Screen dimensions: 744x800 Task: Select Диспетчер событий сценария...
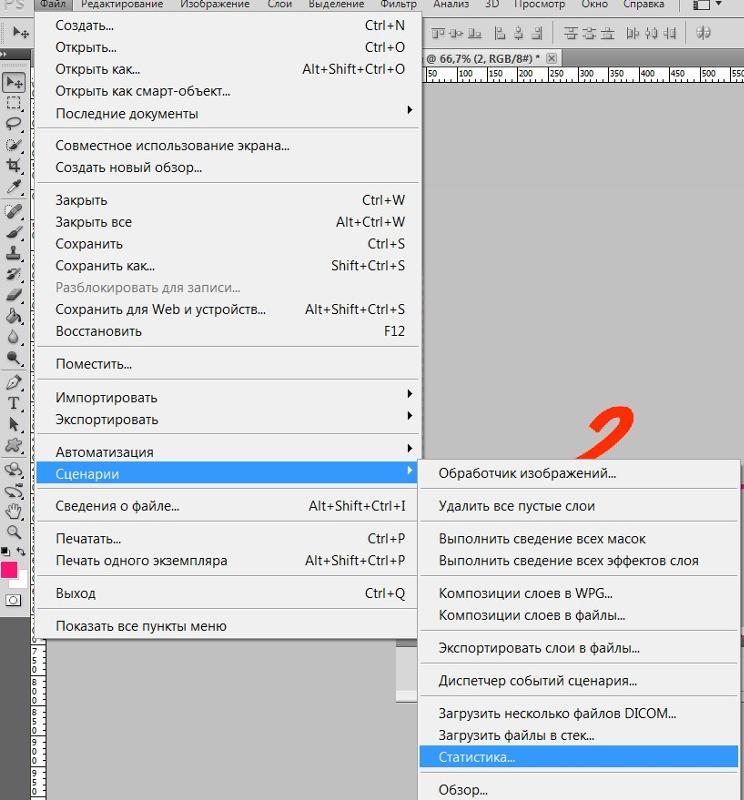579,681
